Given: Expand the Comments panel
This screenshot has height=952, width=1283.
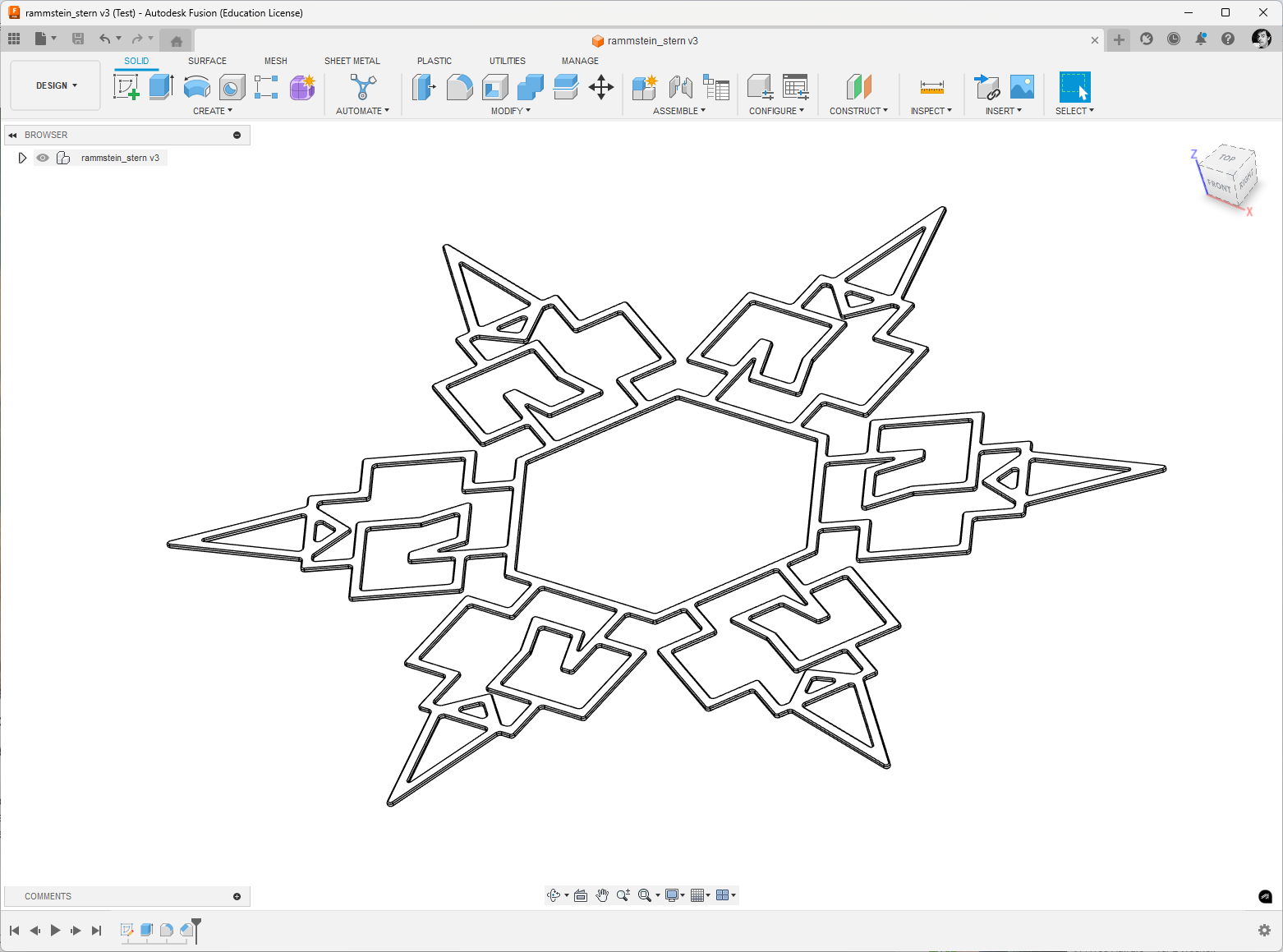Looking at the screenshot, I should (x=237, y=896).
